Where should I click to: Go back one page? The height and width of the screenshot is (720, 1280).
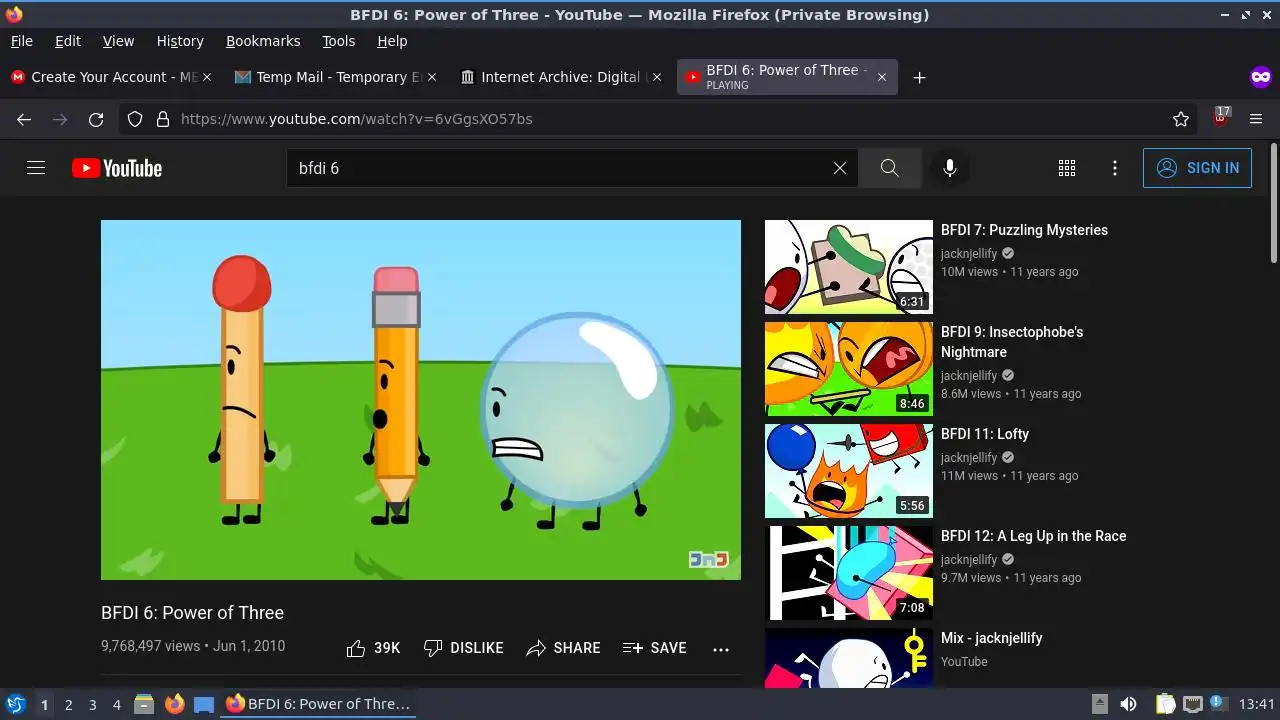24,119
